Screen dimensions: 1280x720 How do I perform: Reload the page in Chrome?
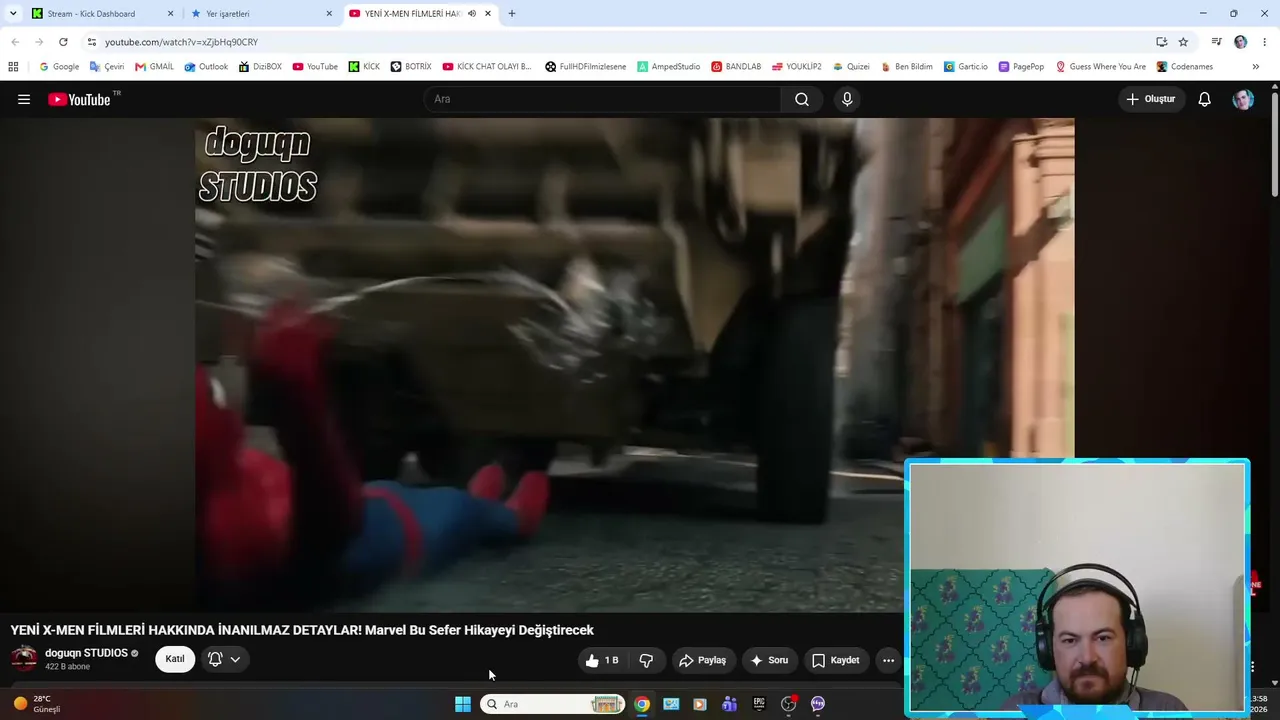coord(63,42)
